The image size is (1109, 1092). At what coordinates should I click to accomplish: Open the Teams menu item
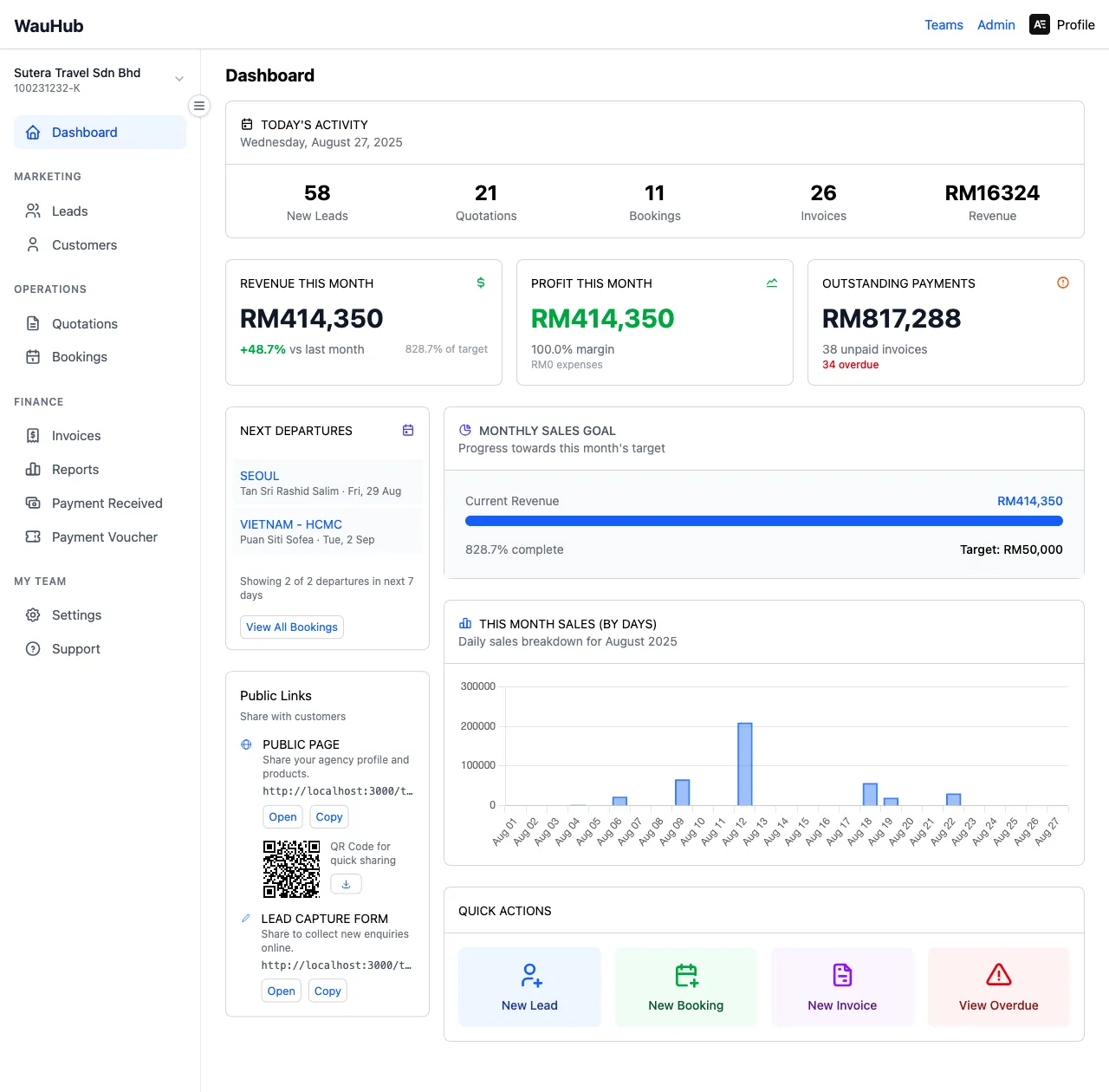pos(944,24)
